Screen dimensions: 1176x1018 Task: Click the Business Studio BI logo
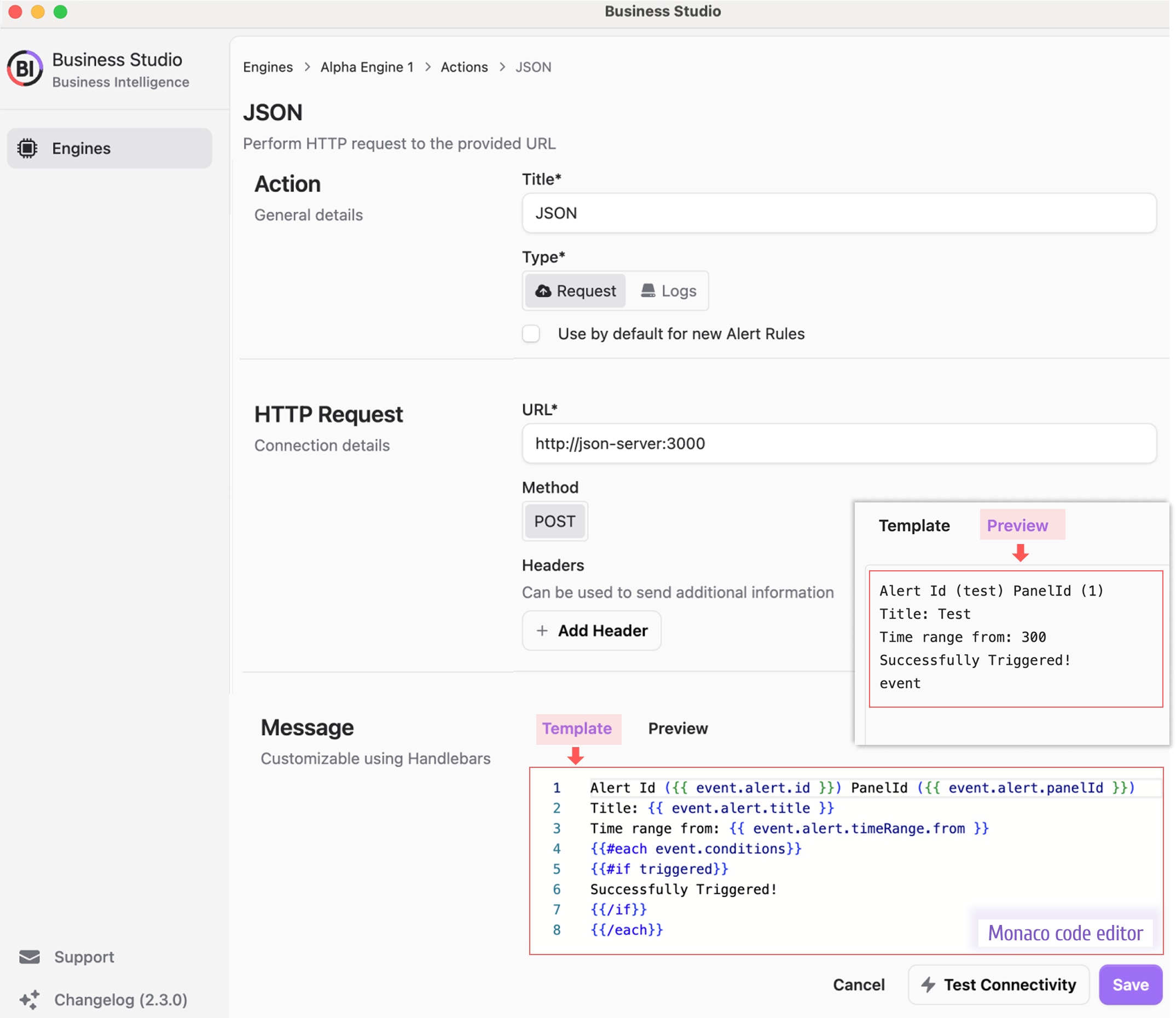[25, 68]
